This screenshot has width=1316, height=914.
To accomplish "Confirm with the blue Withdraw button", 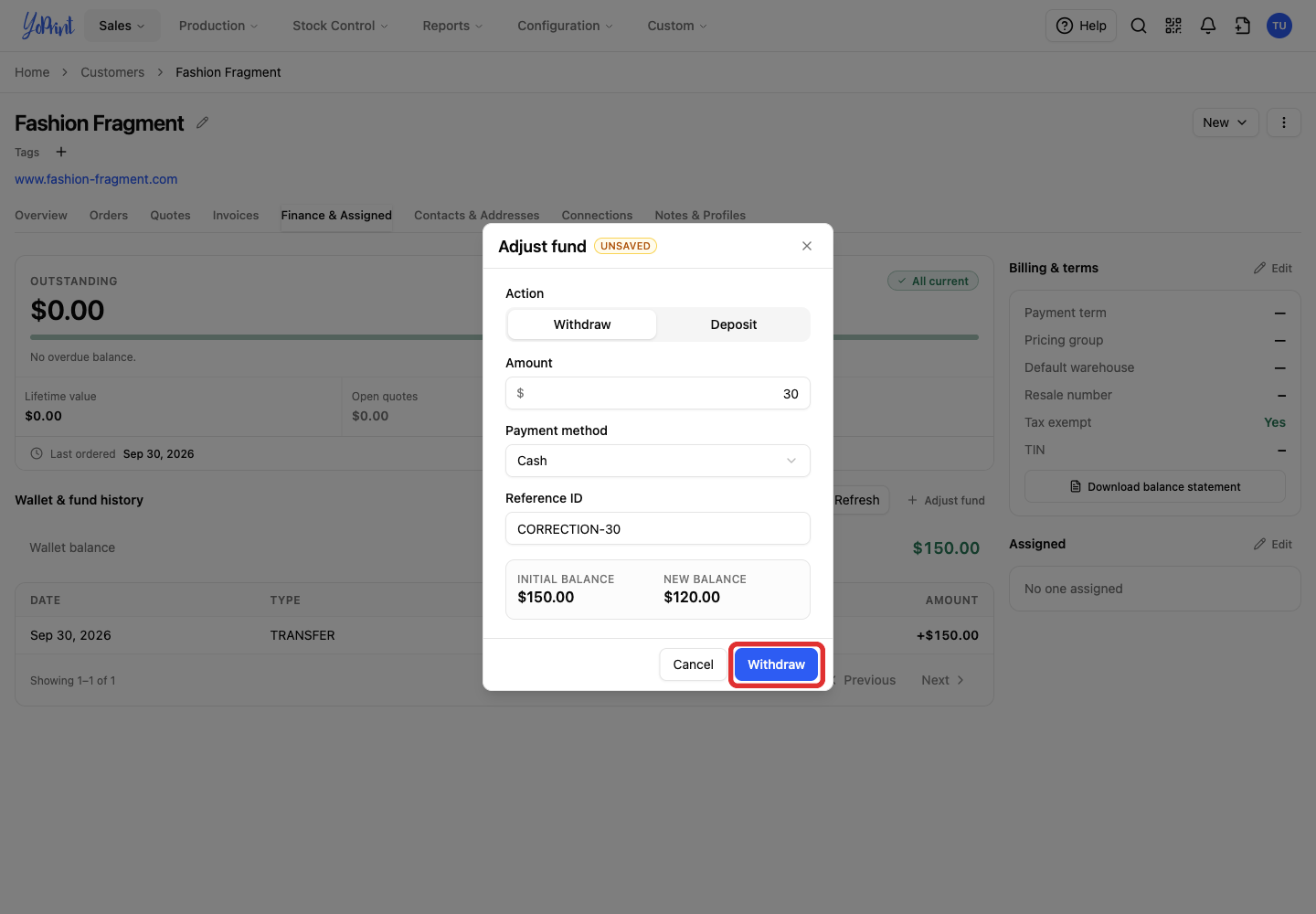I will click(776, 664).
